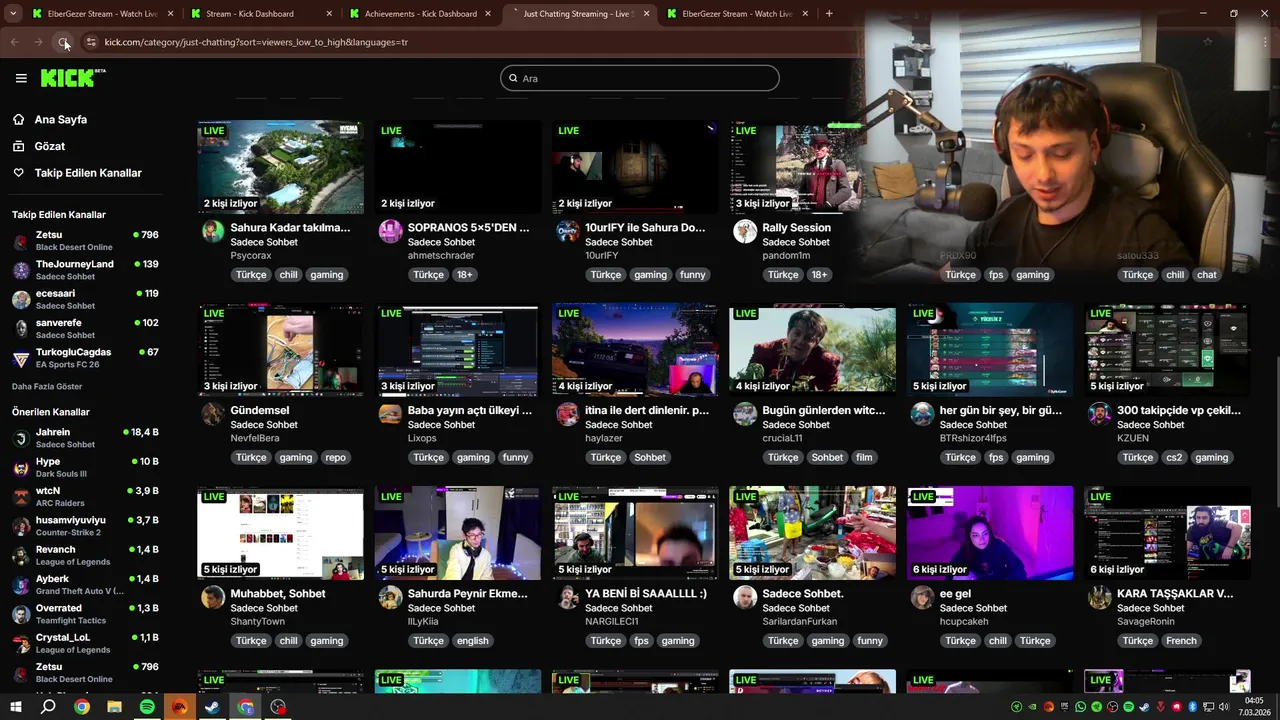Open Crystal_LoL channel in recommended list
1280x720 pixels.
[85, 643]
